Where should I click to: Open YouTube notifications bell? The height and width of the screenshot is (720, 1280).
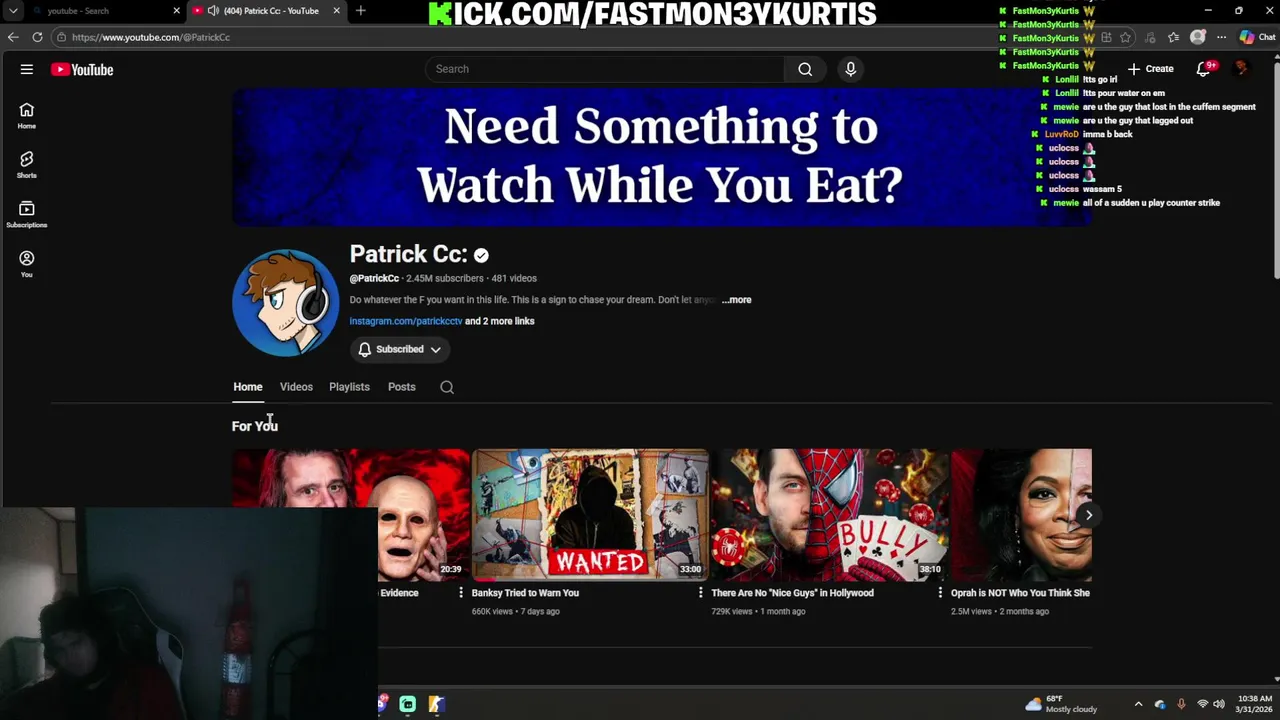pyautogui.click(x=1204, y=69)
